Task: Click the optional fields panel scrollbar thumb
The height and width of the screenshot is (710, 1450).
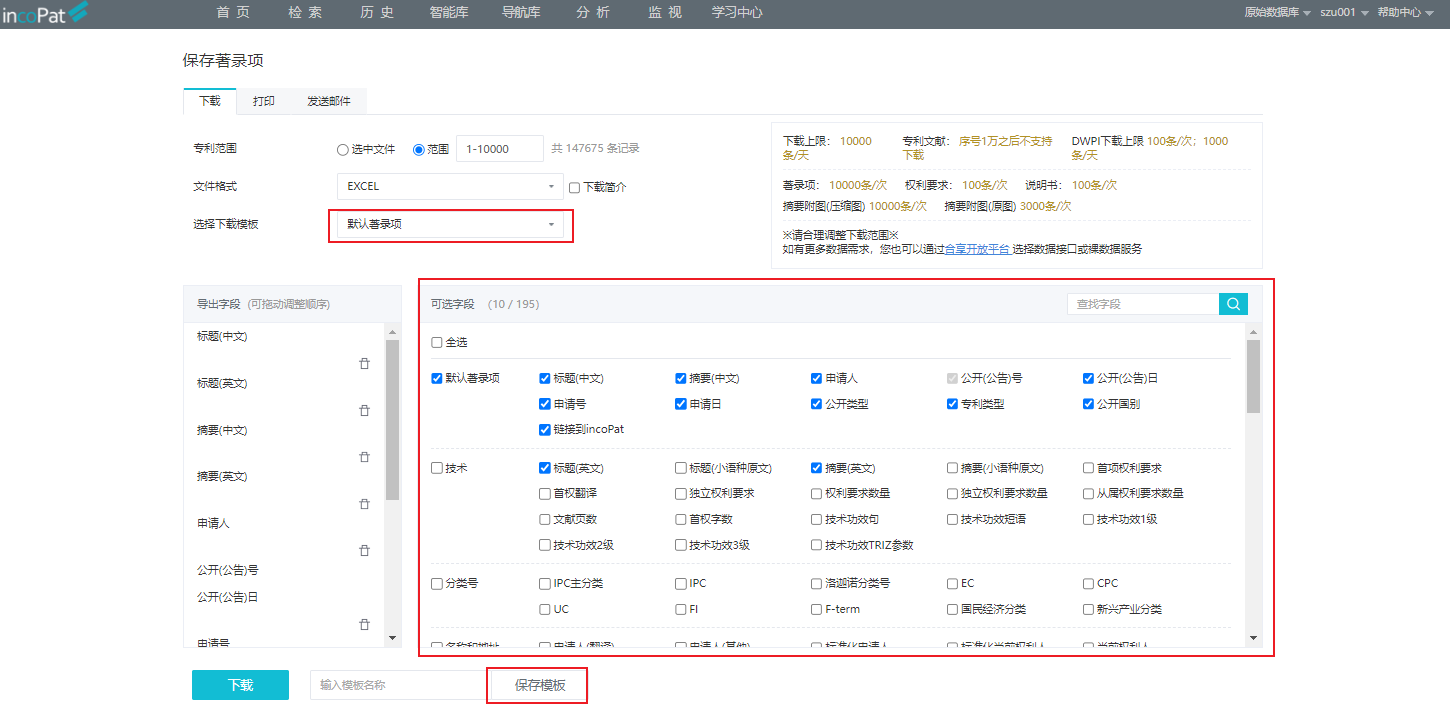Action: point(1253,376)
